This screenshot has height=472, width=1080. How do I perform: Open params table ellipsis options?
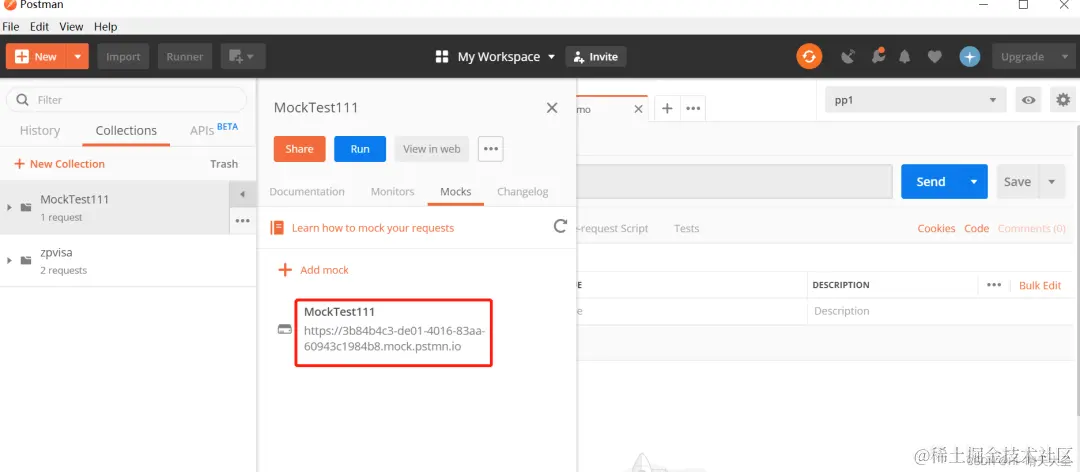[x=994, y=285]
